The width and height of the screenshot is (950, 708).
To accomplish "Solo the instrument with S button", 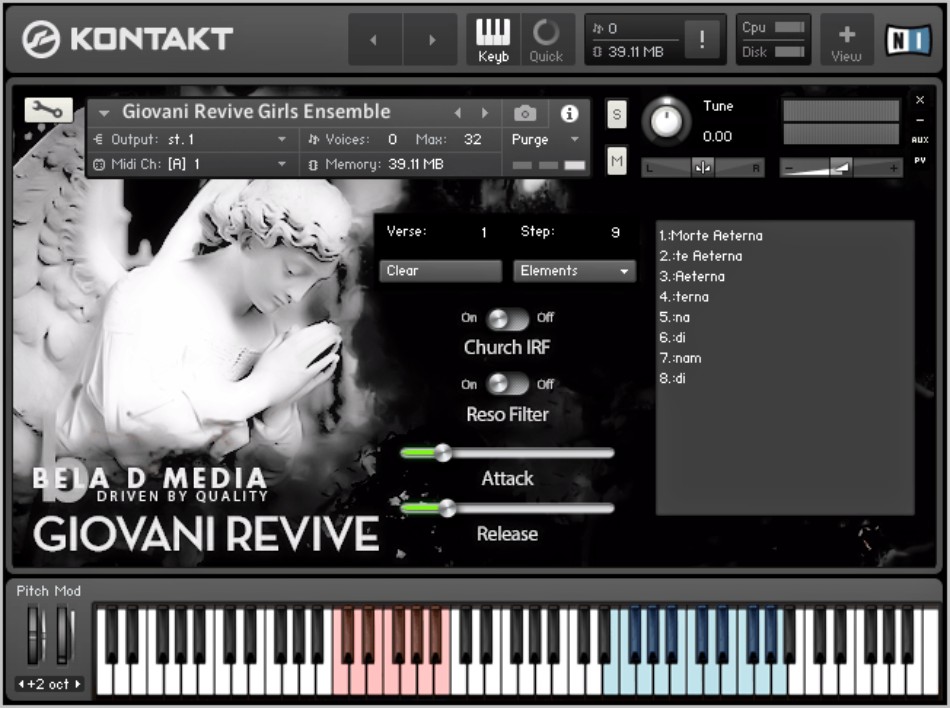I will point(617,114).
